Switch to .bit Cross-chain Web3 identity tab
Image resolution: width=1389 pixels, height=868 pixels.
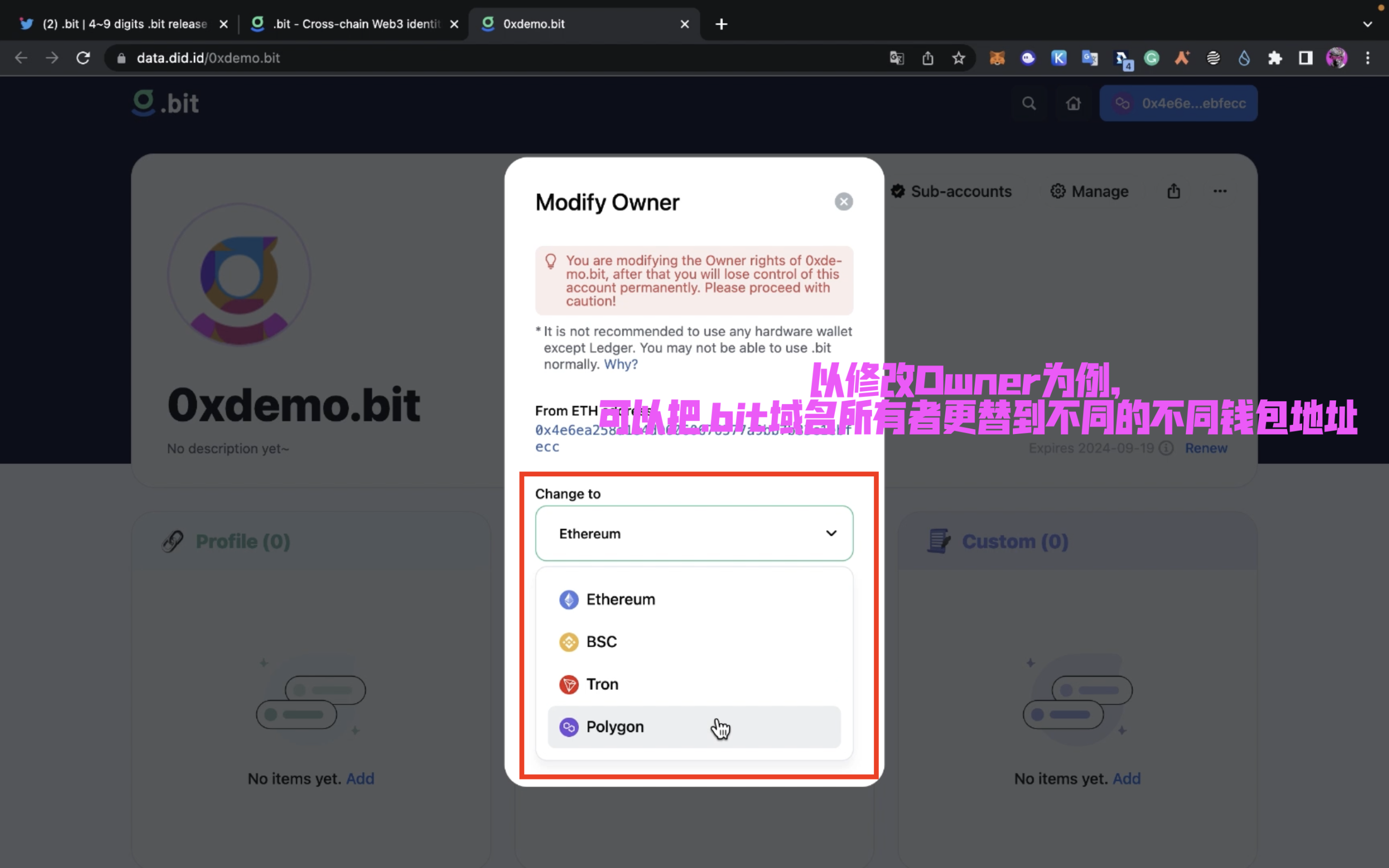pyautogui.click(x=356, y=24)
